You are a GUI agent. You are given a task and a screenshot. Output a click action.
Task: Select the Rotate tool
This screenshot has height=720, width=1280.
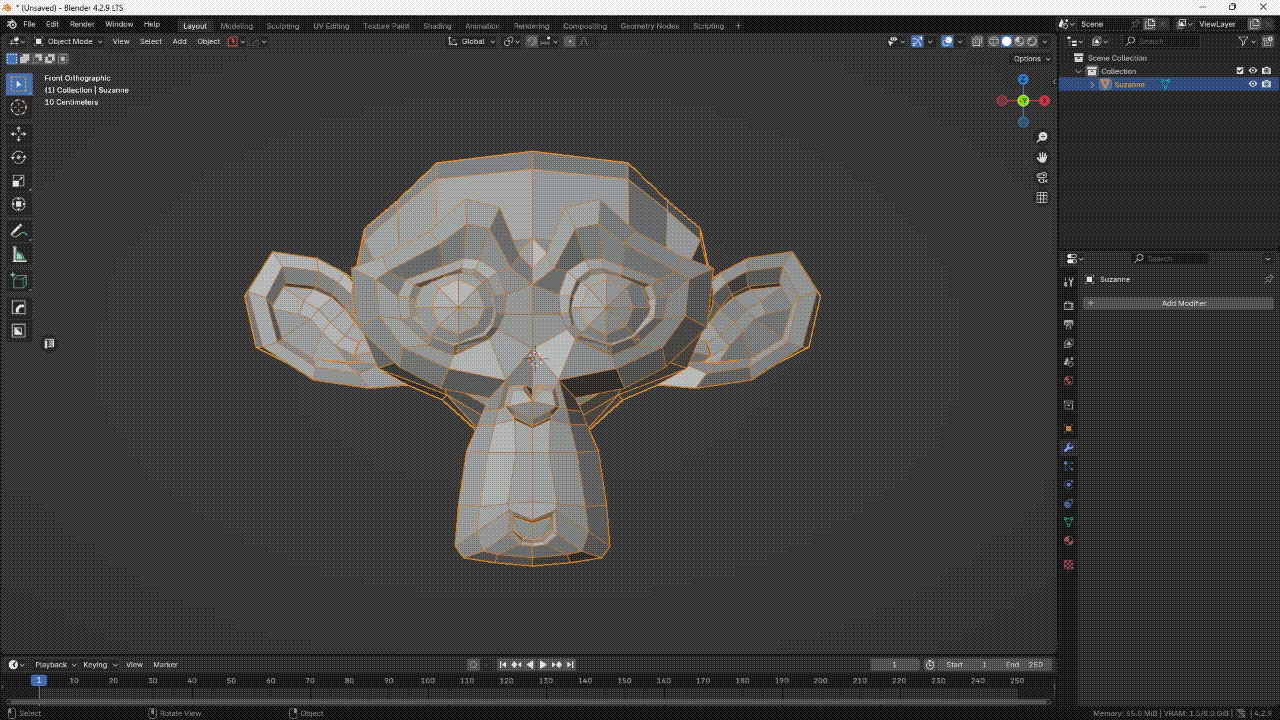coord(18,157)
